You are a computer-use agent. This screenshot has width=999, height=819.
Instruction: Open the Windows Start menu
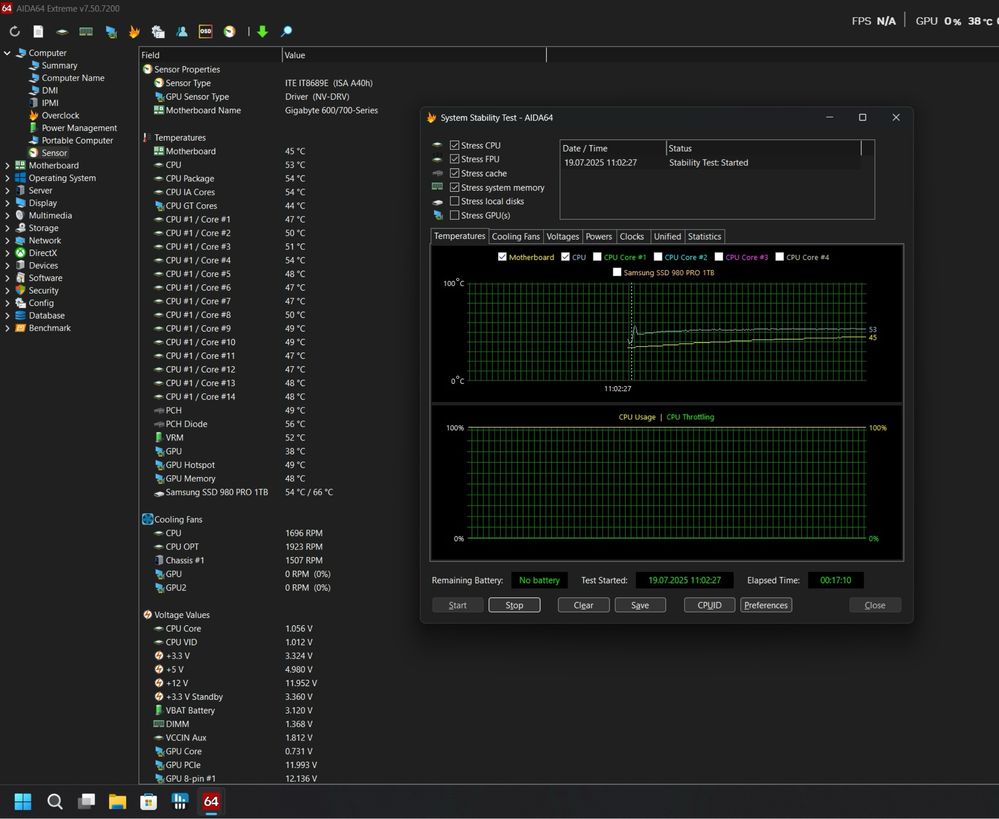click(x=23, y=801)
